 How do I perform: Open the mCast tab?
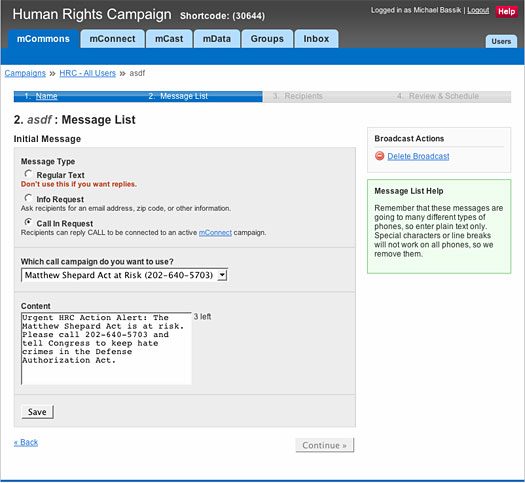pos(169,39)
